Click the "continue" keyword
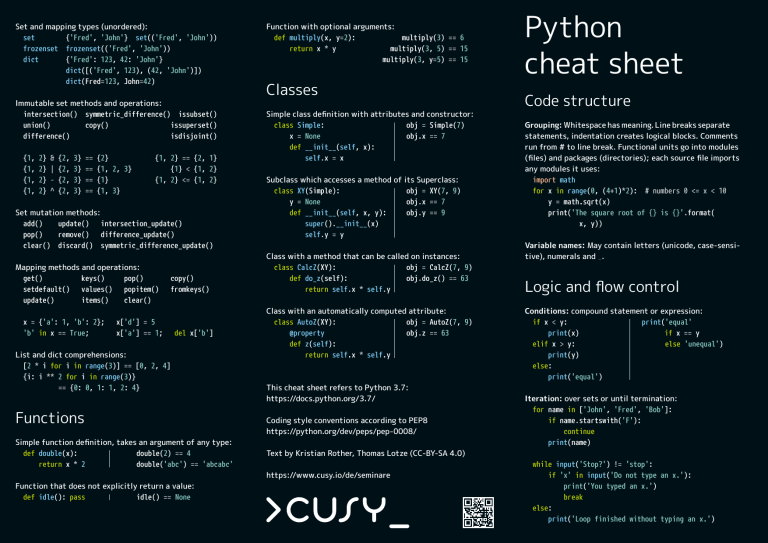Image resolution: width=768 pixels, height=543 pixels. (x=579, y=431)
